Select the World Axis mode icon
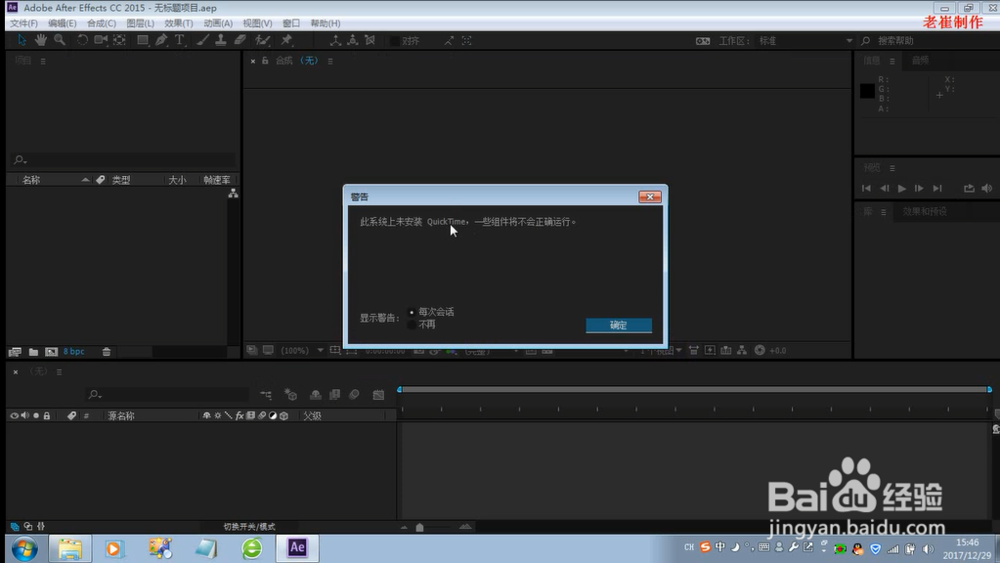Image resolution: width=1000 pixels, height=563 pixels. click(353, 40)
